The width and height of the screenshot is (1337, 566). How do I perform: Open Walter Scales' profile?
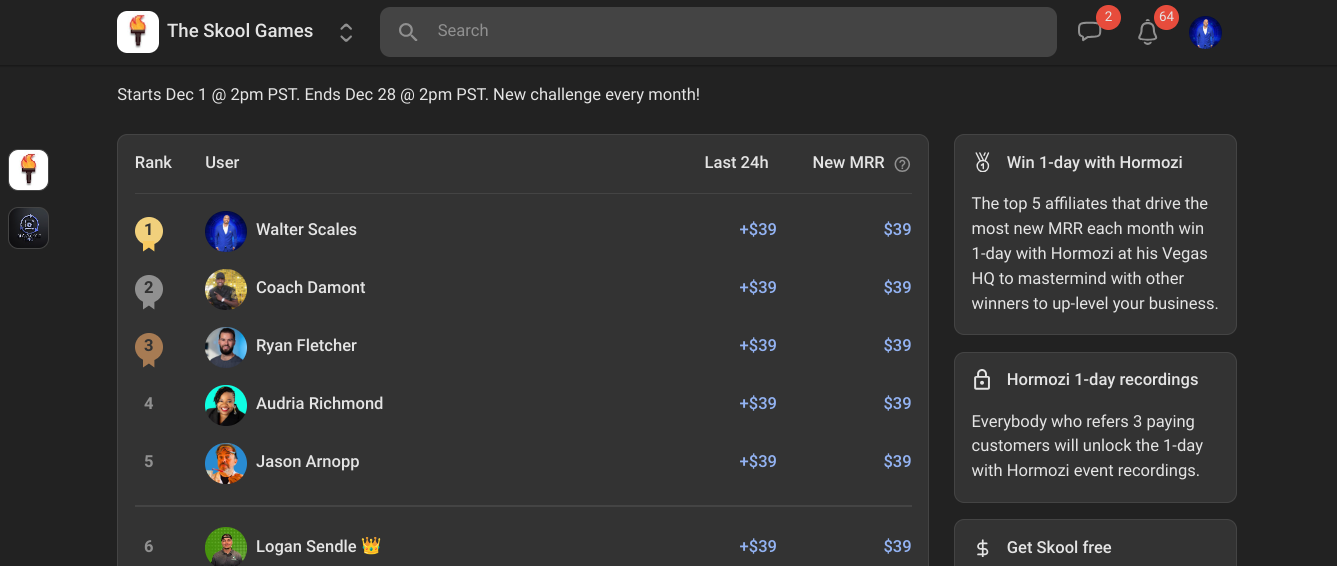(306, 229)
